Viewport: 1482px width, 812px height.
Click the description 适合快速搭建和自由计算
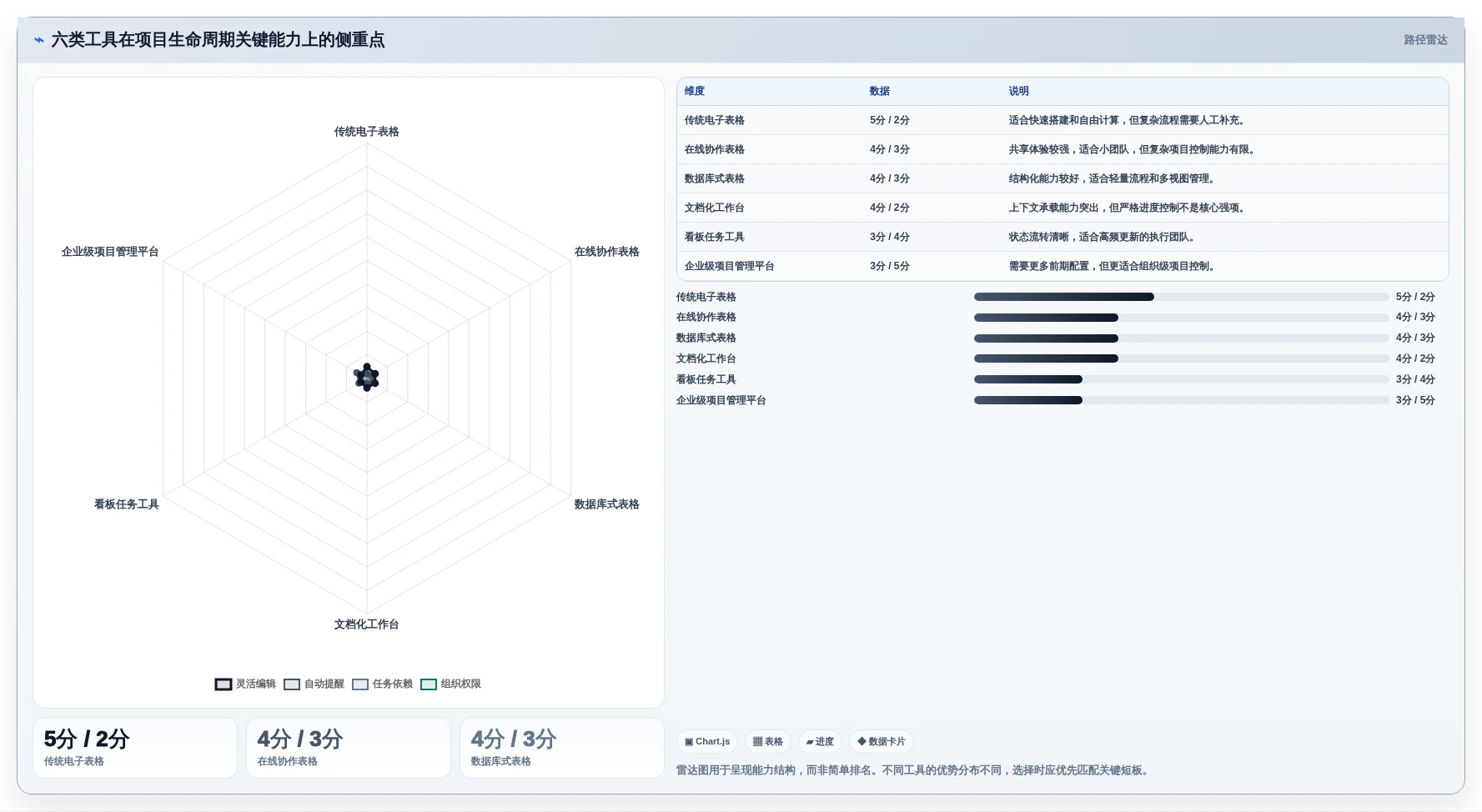point(1128,121)
